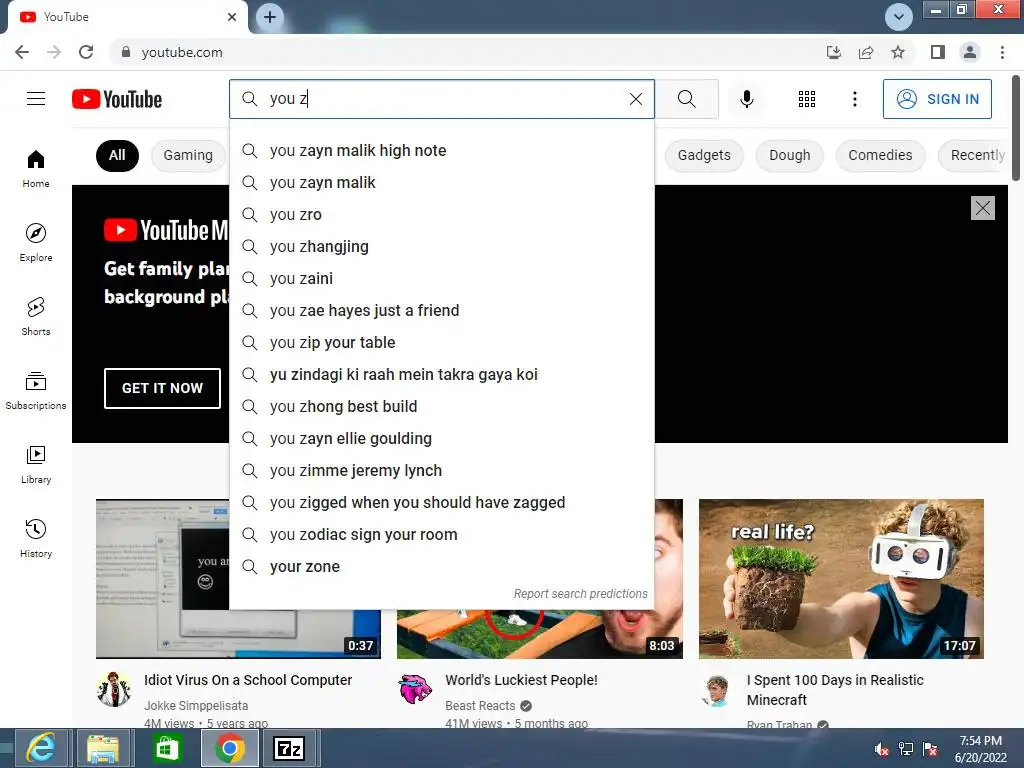Choose suggestion 'you zigged when you should have zagged'
Screen dimensions: 1024x768
point(441,503)
